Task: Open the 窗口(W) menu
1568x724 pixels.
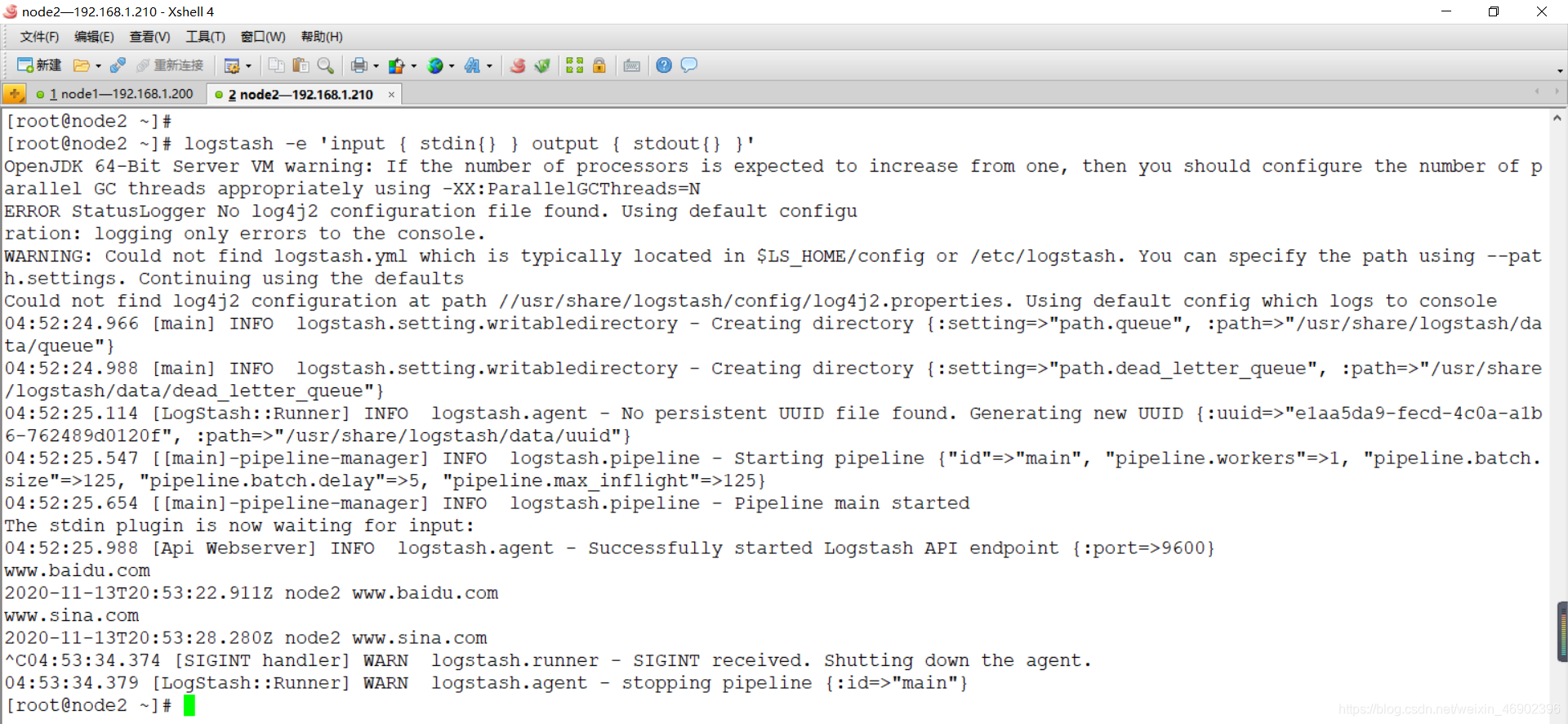Action: click(x=263, y=37)
